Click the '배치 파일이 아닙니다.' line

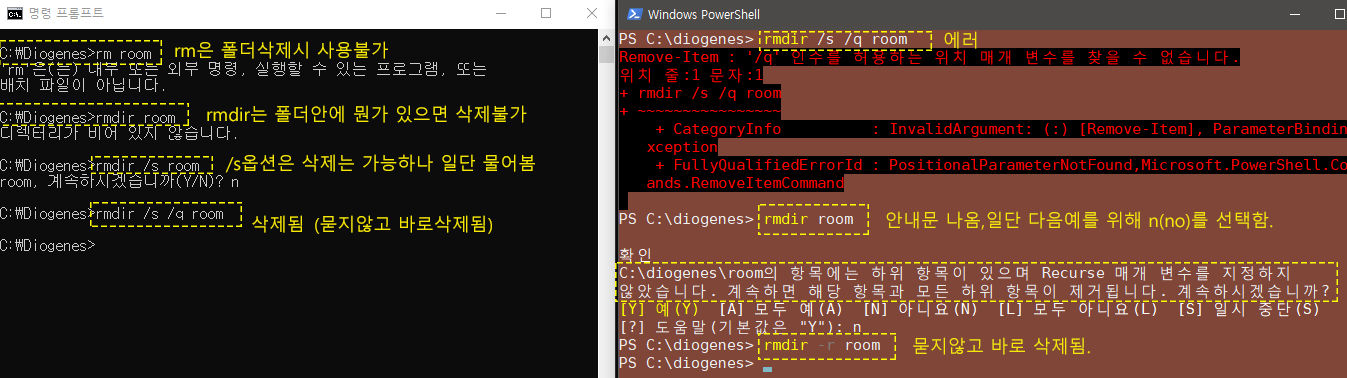point(83,85)
